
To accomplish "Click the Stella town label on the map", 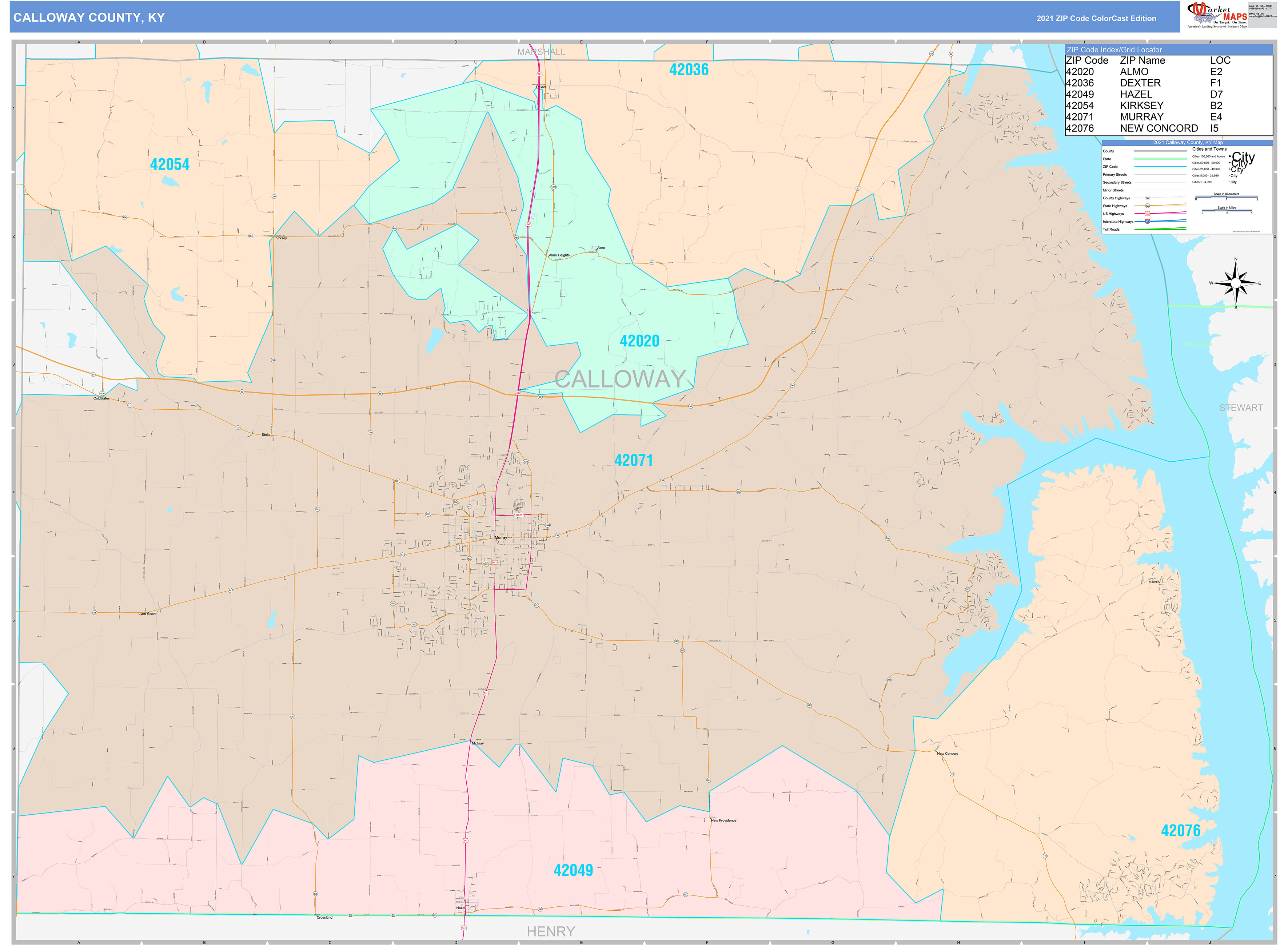I will click(x=266, y=435).
